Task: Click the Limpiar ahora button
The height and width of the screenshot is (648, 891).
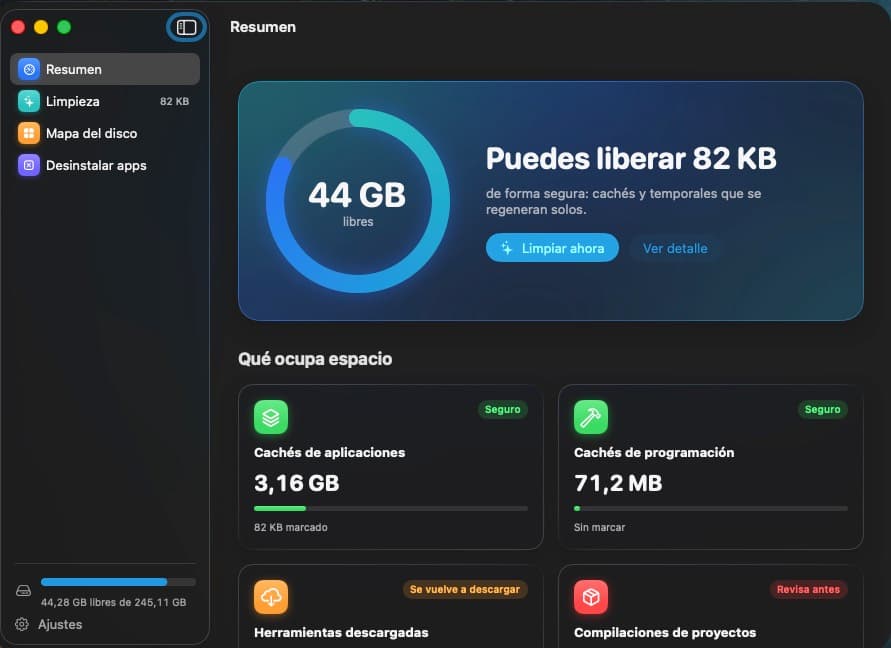Action: pos(552,248)
